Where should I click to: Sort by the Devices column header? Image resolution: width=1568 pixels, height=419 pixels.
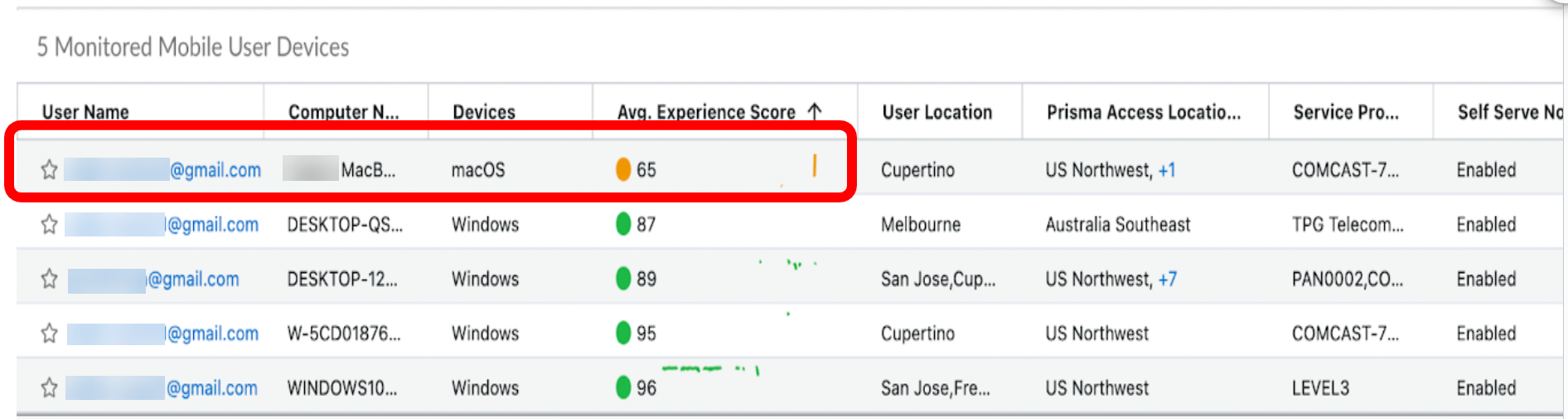[x=484, y=112]
